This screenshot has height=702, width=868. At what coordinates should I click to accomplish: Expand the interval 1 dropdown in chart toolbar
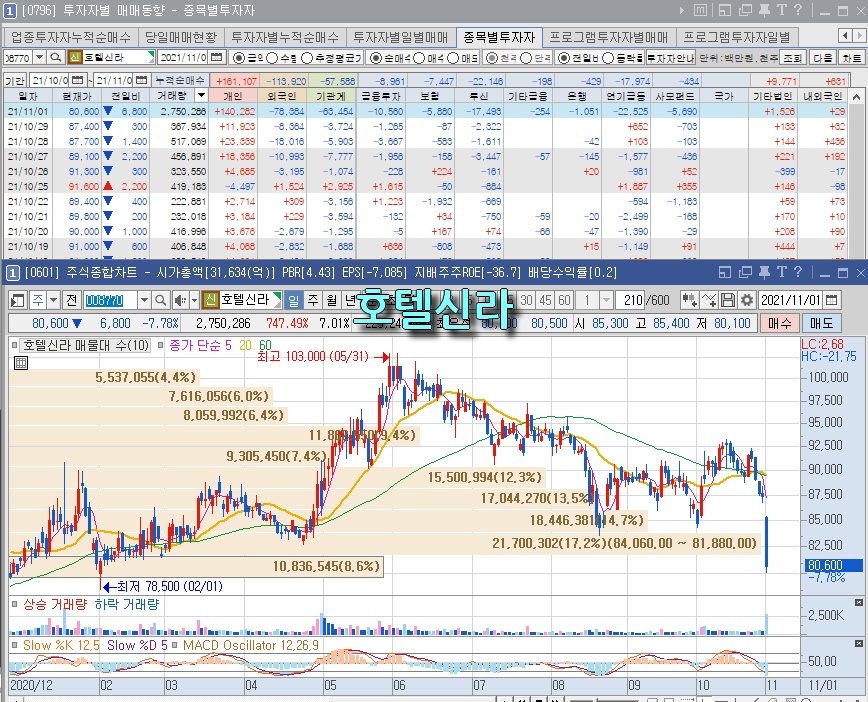point(606,300)
